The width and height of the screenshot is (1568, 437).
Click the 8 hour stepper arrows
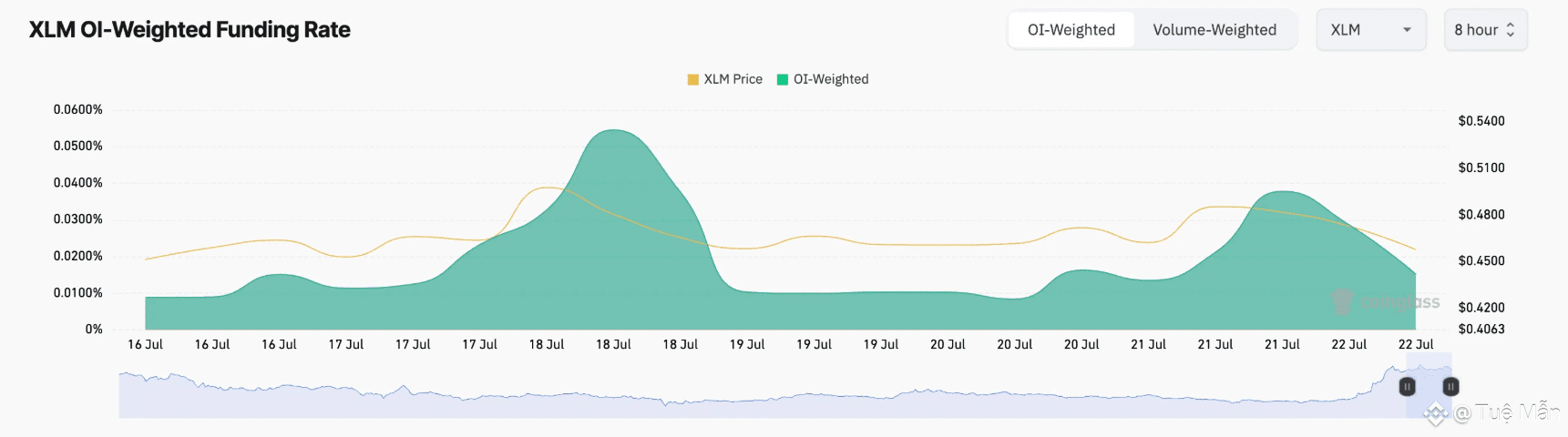(1510, 30)
